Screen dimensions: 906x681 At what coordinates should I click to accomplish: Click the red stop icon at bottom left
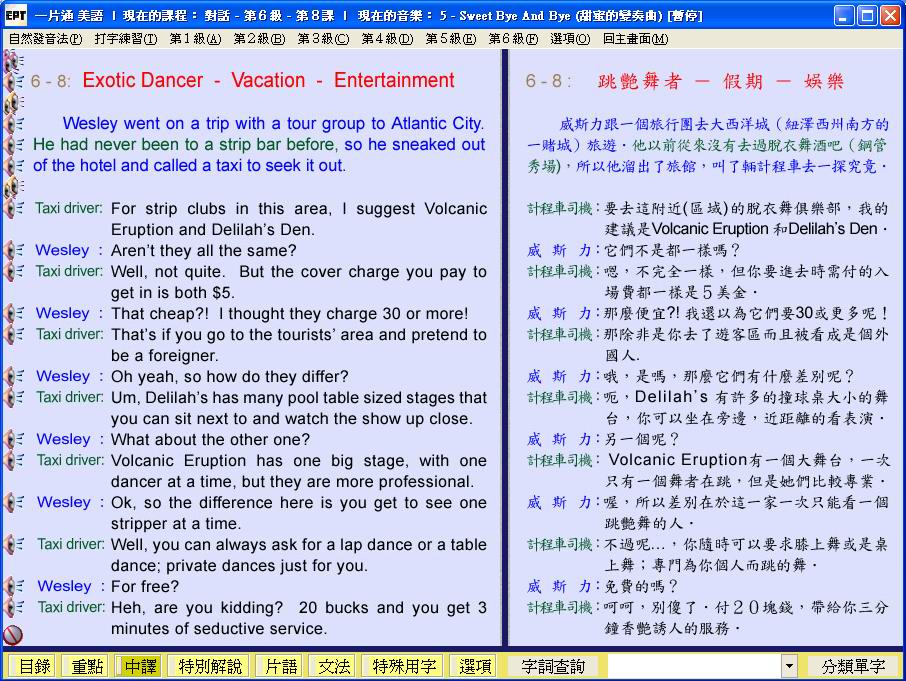(13, 634)
